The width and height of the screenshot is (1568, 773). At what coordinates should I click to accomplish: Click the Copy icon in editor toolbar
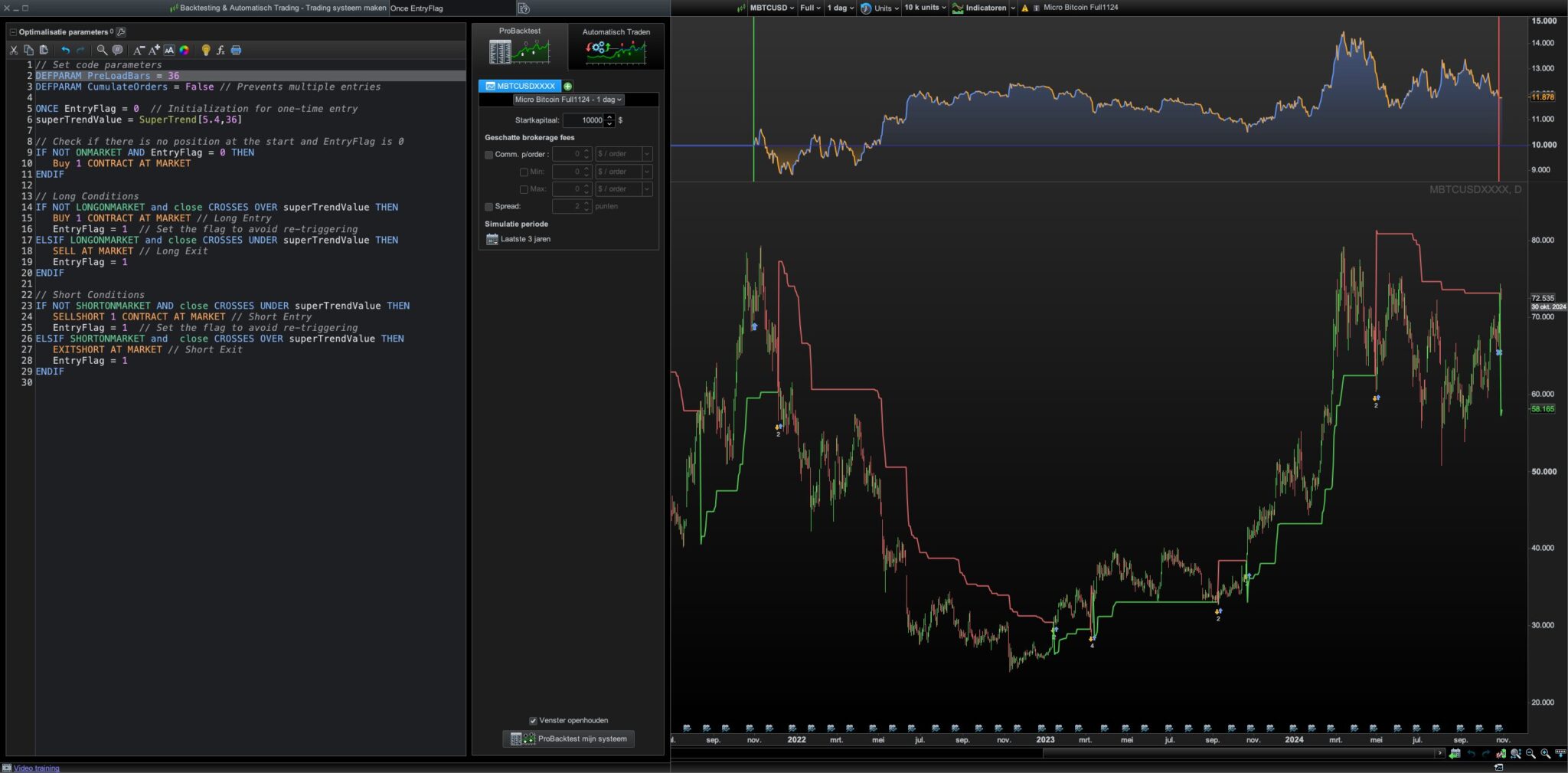coord(28,50)
